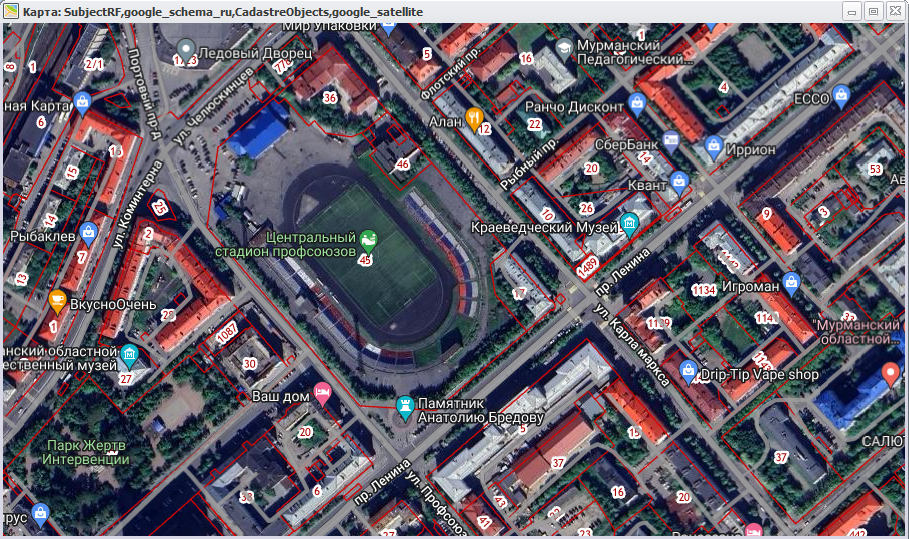Click the Мурманский Педагогический graduation cap icon
This screenshot has height=539, width=909.
pos(565,47)
